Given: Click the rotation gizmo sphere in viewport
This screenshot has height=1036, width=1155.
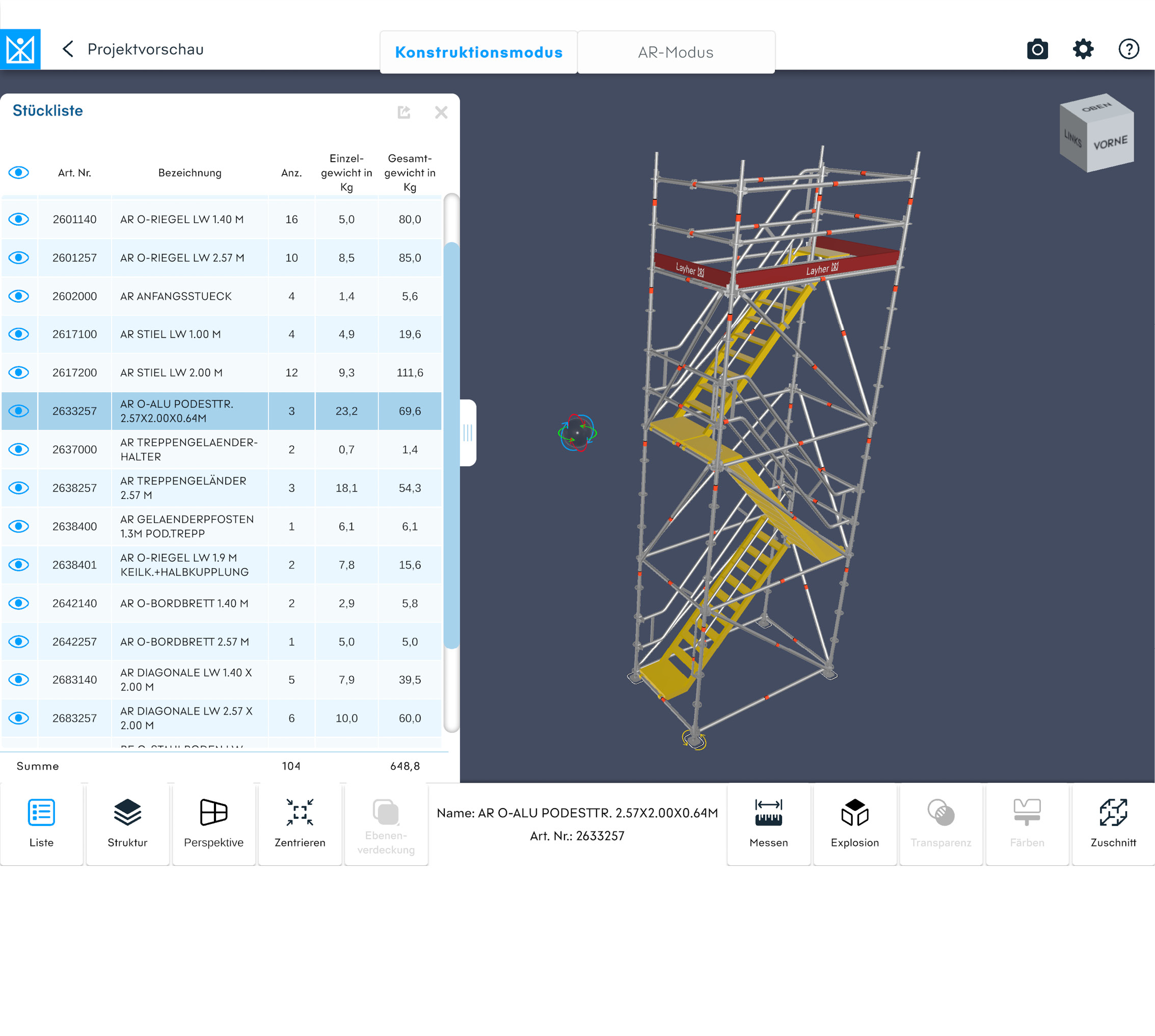Looking at the screenshot, I should point(578,433).
